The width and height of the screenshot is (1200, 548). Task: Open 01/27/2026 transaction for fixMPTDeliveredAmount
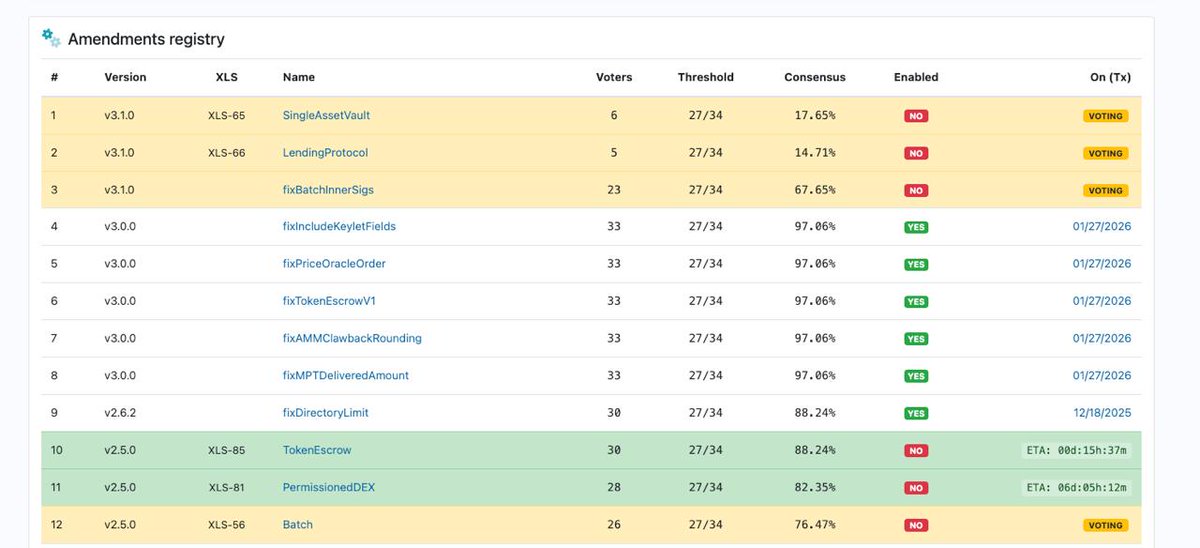pos(1102,375)
